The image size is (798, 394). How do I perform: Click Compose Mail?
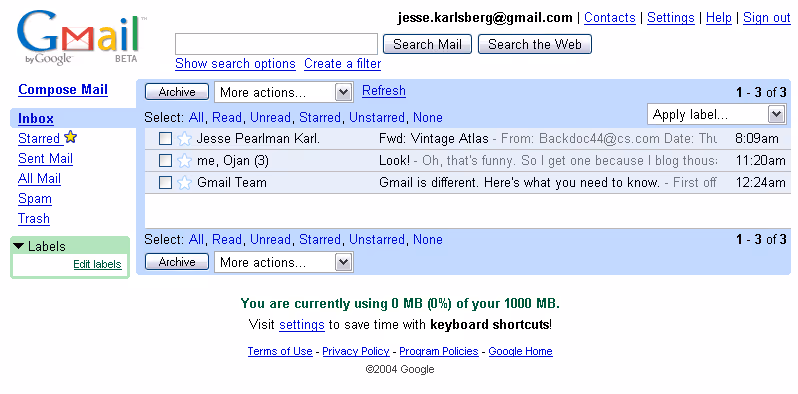(x=63, y=90)
